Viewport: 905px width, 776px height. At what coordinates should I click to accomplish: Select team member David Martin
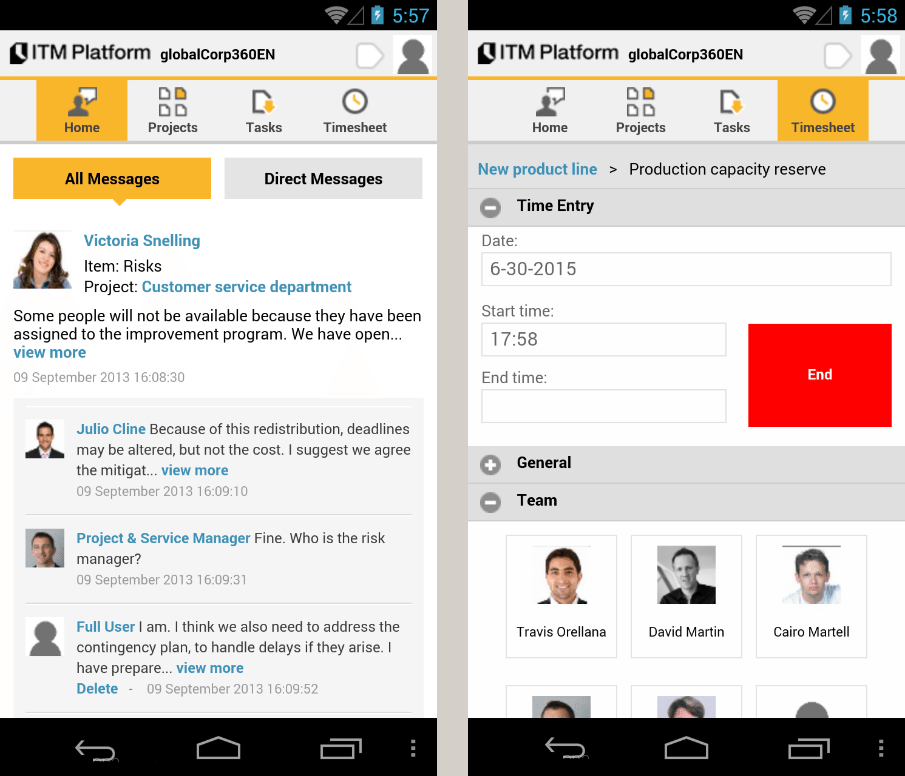tap(686, 596)
